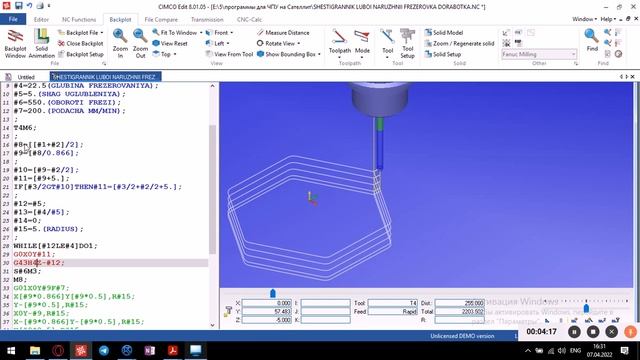The height and width of the screenshot is (360, 640).
Task: Click View From Tool
Action: coord(229,54)
